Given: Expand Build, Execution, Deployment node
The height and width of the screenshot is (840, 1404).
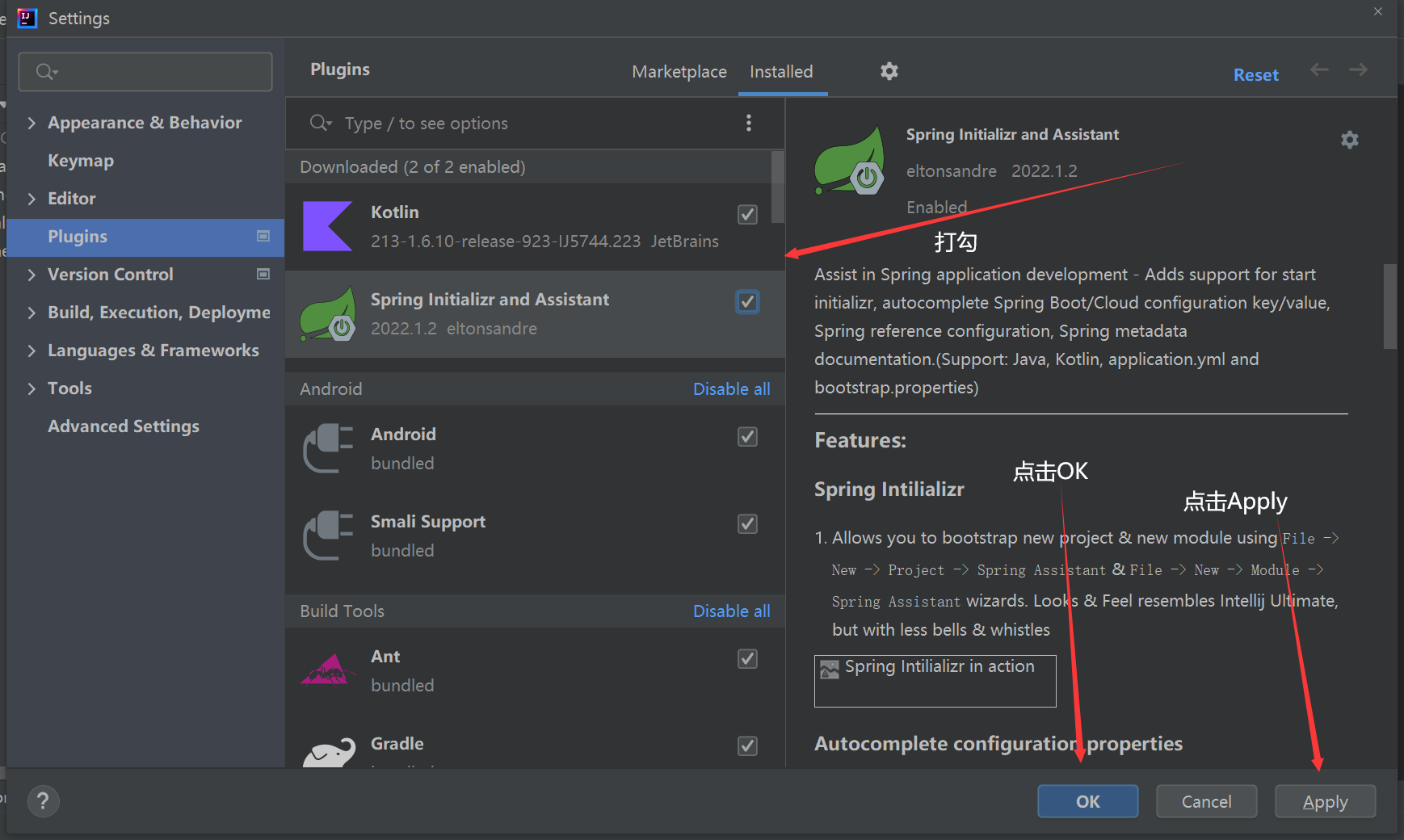Looking at the screenshot, I should coord(32,313).
